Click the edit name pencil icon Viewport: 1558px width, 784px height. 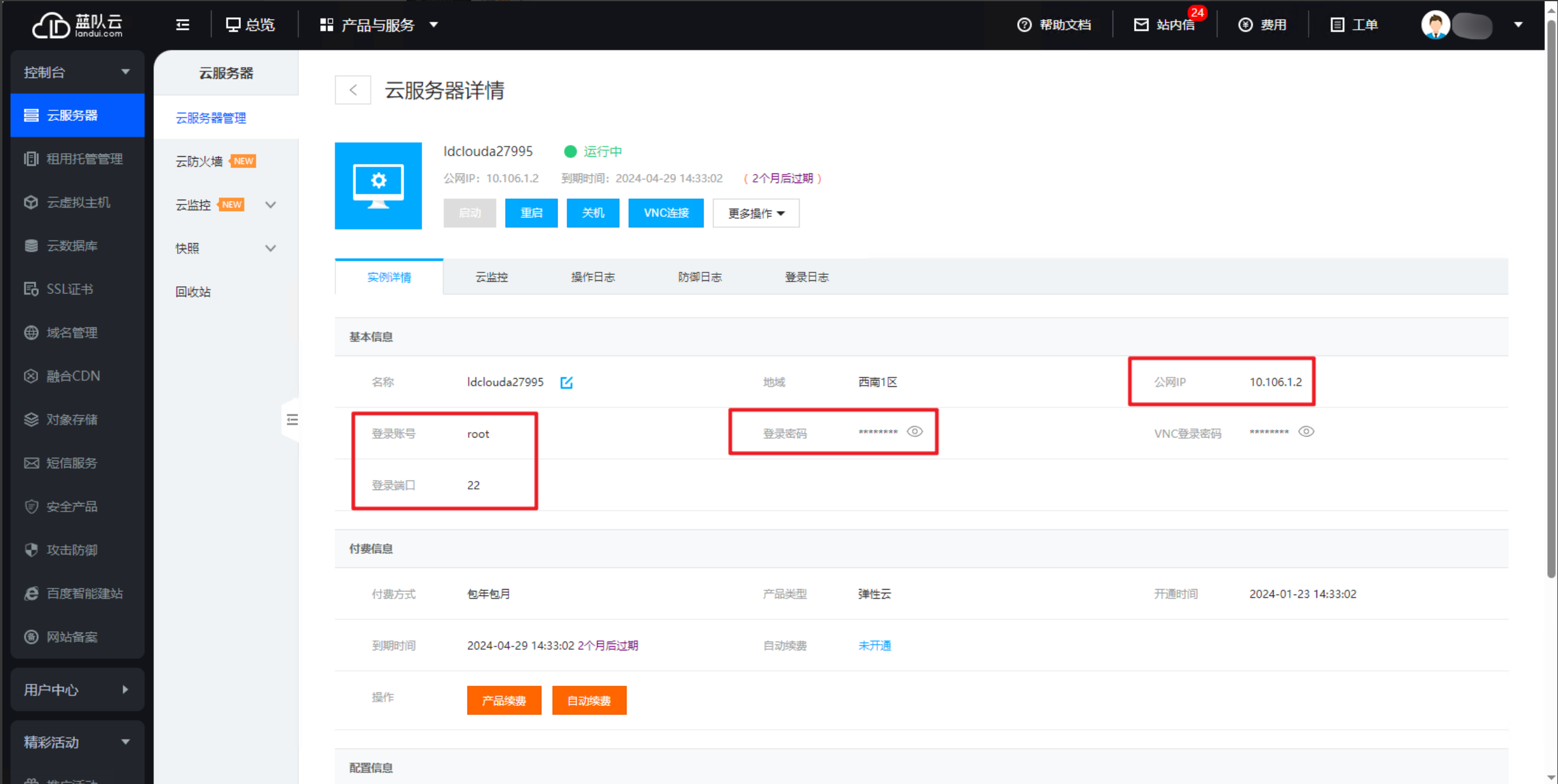566,382
